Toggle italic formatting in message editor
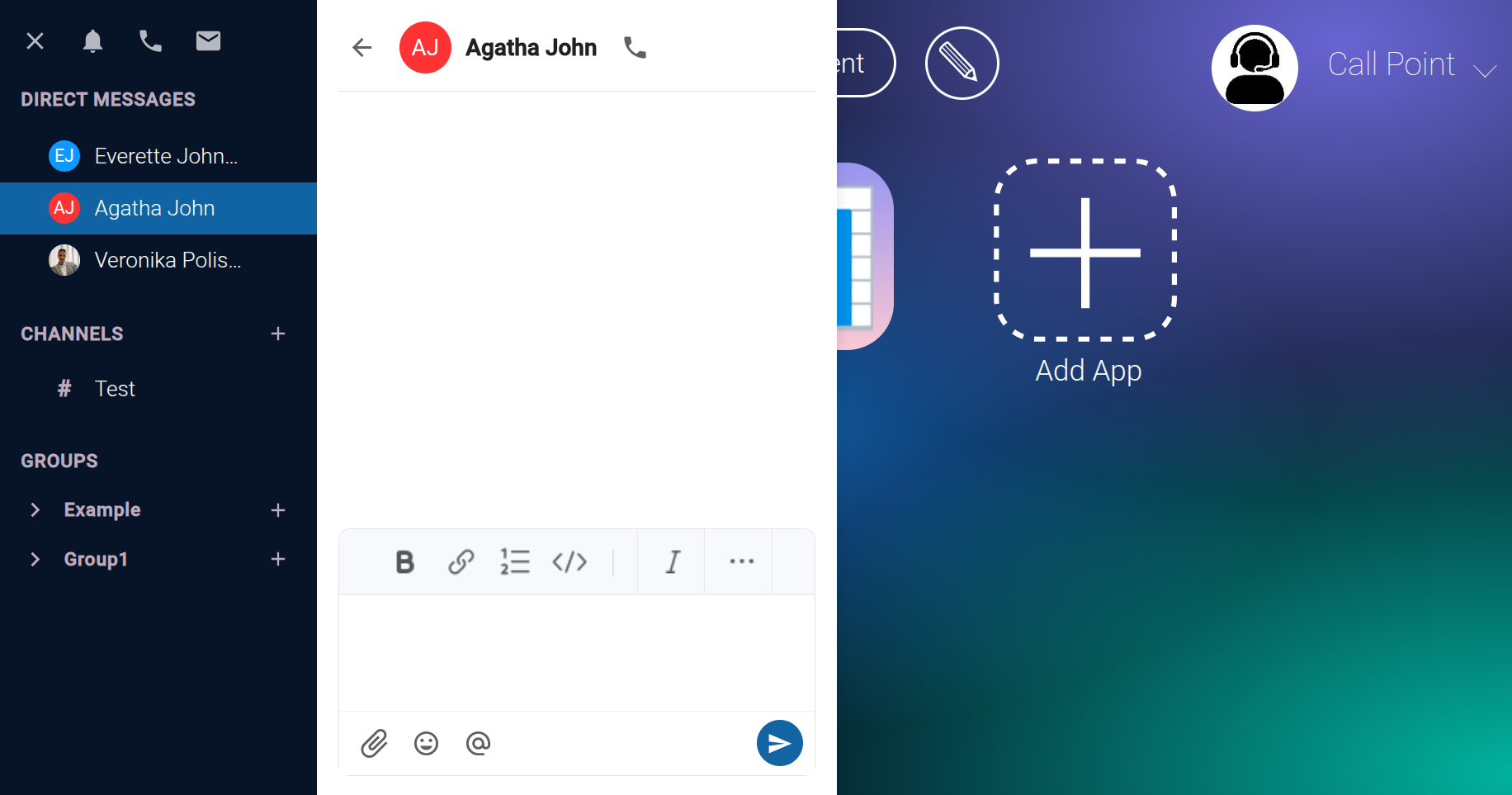This screenshot has width=1512, height=795. coord(673,562)
